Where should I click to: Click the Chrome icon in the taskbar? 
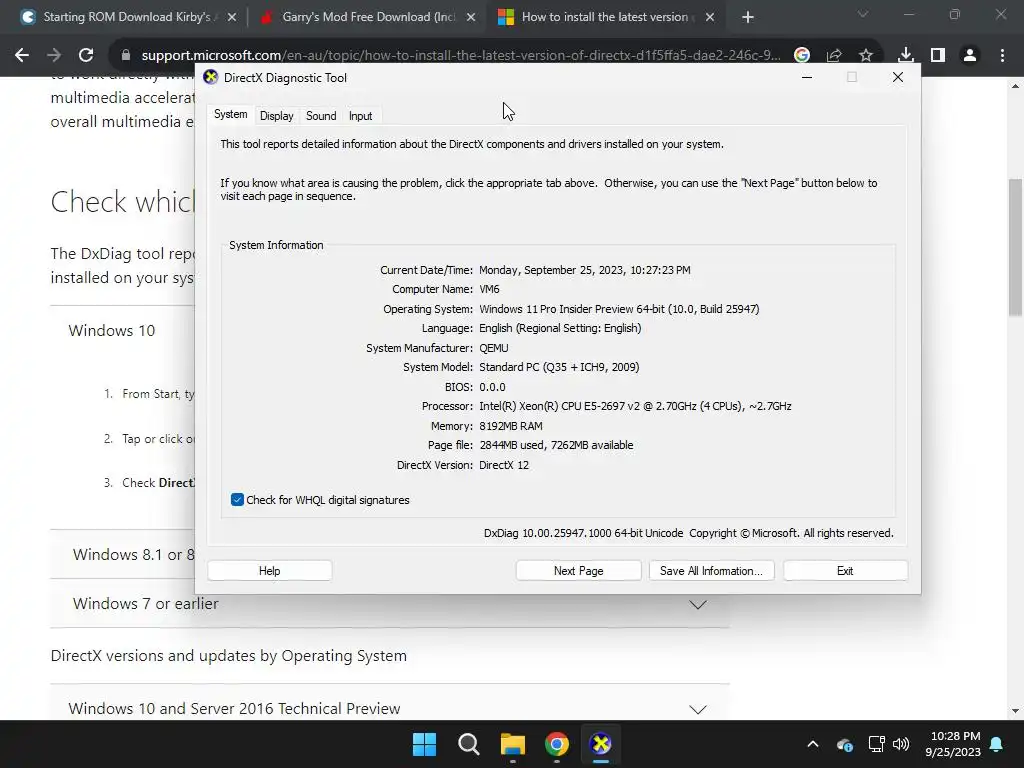556,744
